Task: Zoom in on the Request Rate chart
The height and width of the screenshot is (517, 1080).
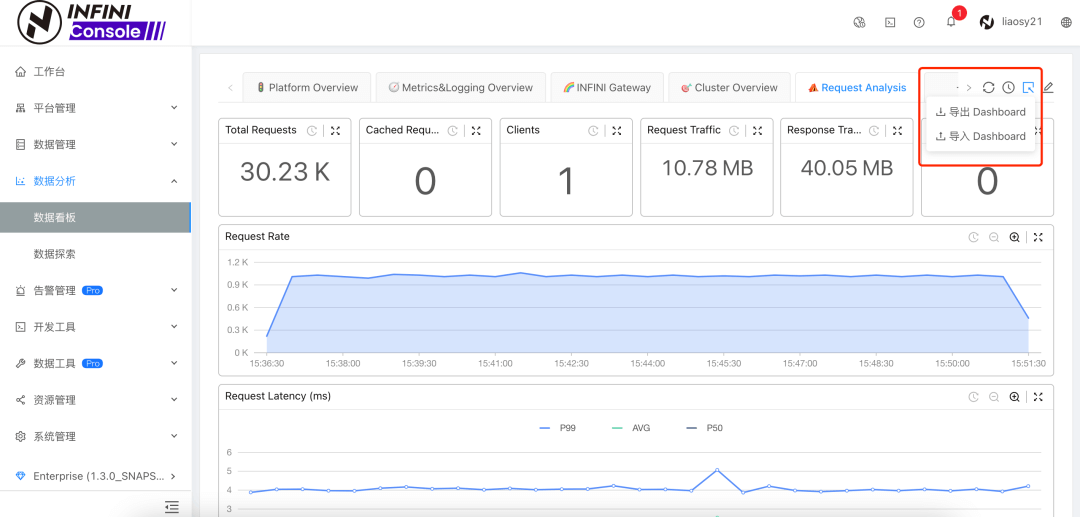Action: (1014, 237)
